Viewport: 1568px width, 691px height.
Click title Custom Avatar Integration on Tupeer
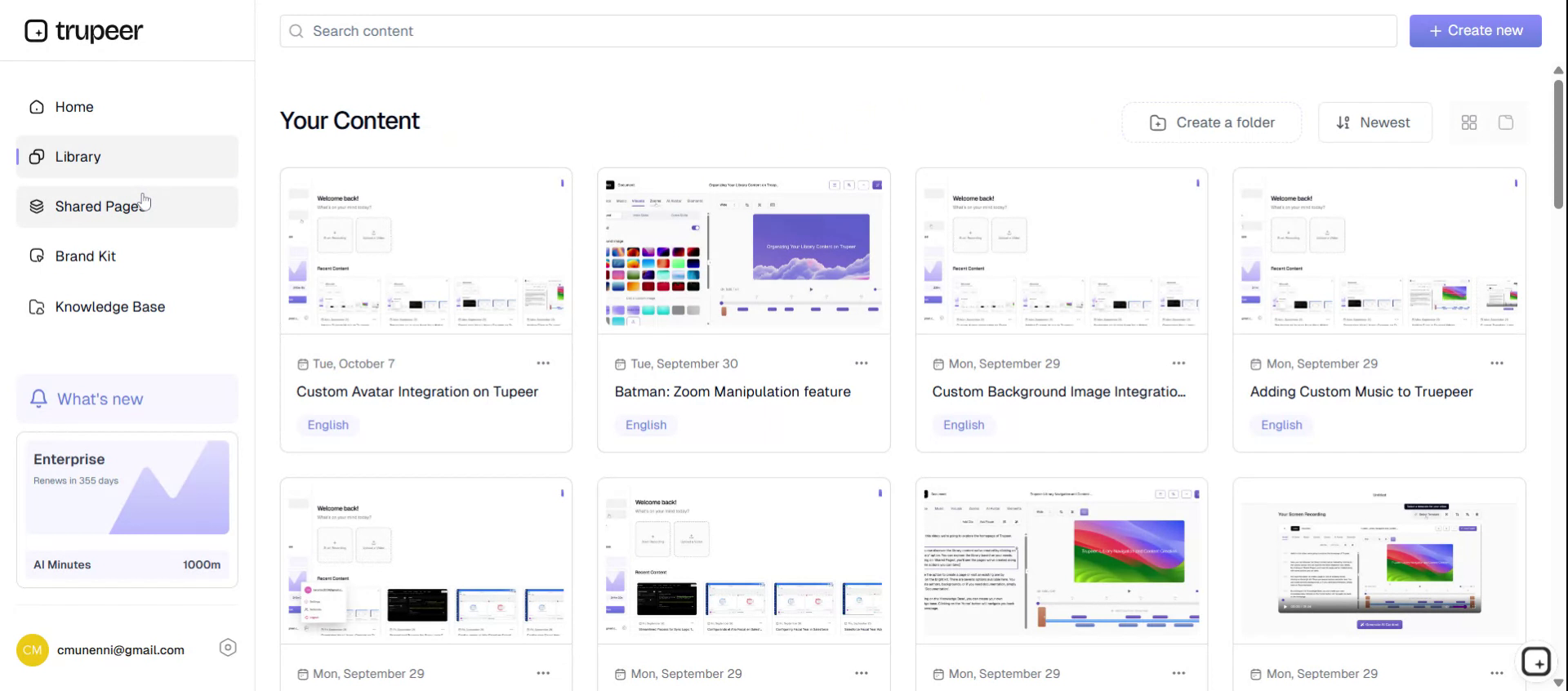(x=417, y=392)
